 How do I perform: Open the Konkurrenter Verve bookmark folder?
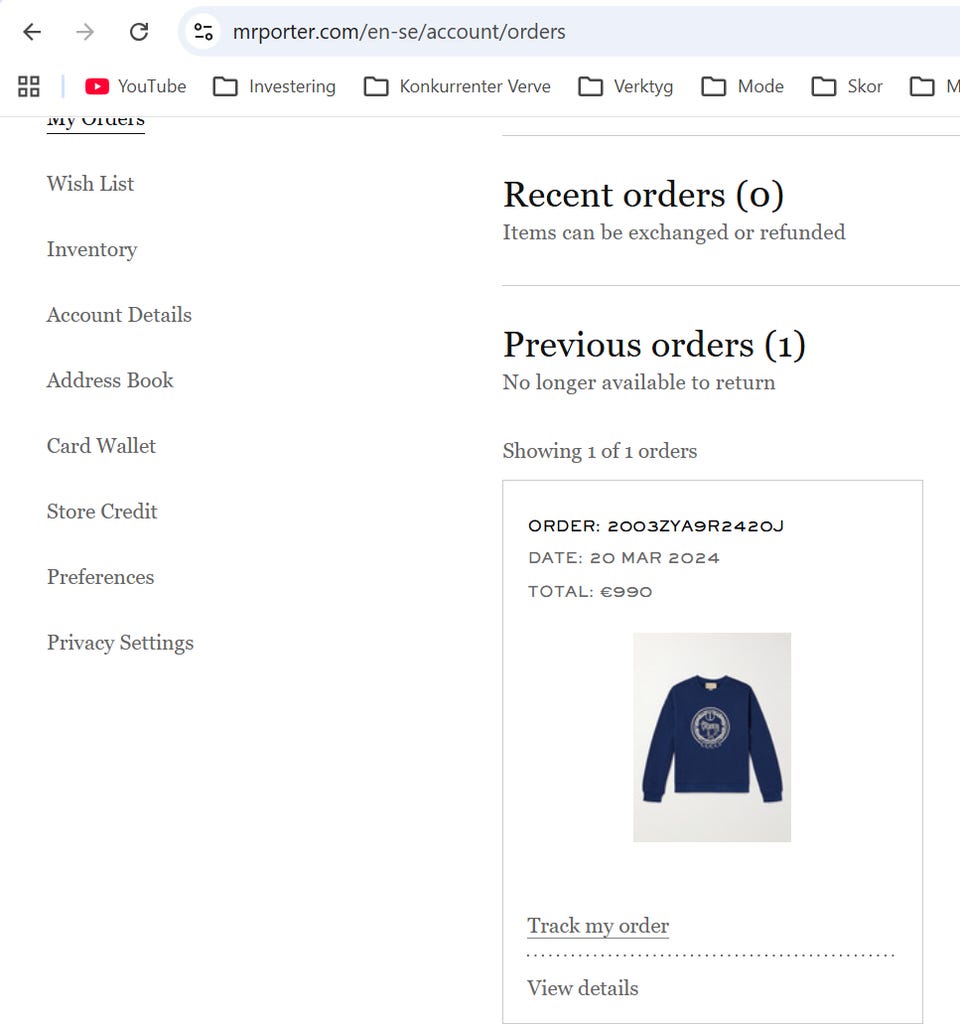click(x=458, y=86)
